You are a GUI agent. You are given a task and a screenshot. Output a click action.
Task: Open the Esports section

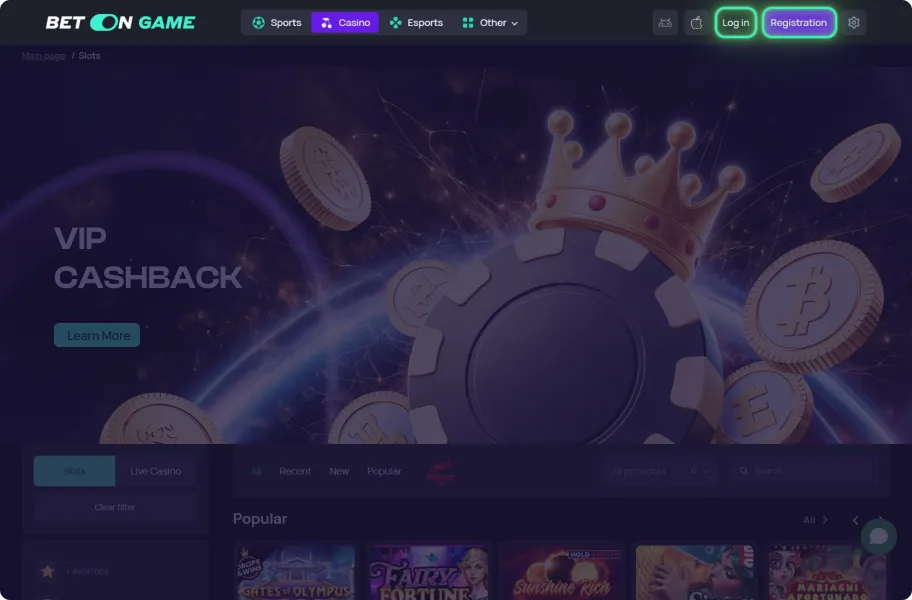point(416,23)
